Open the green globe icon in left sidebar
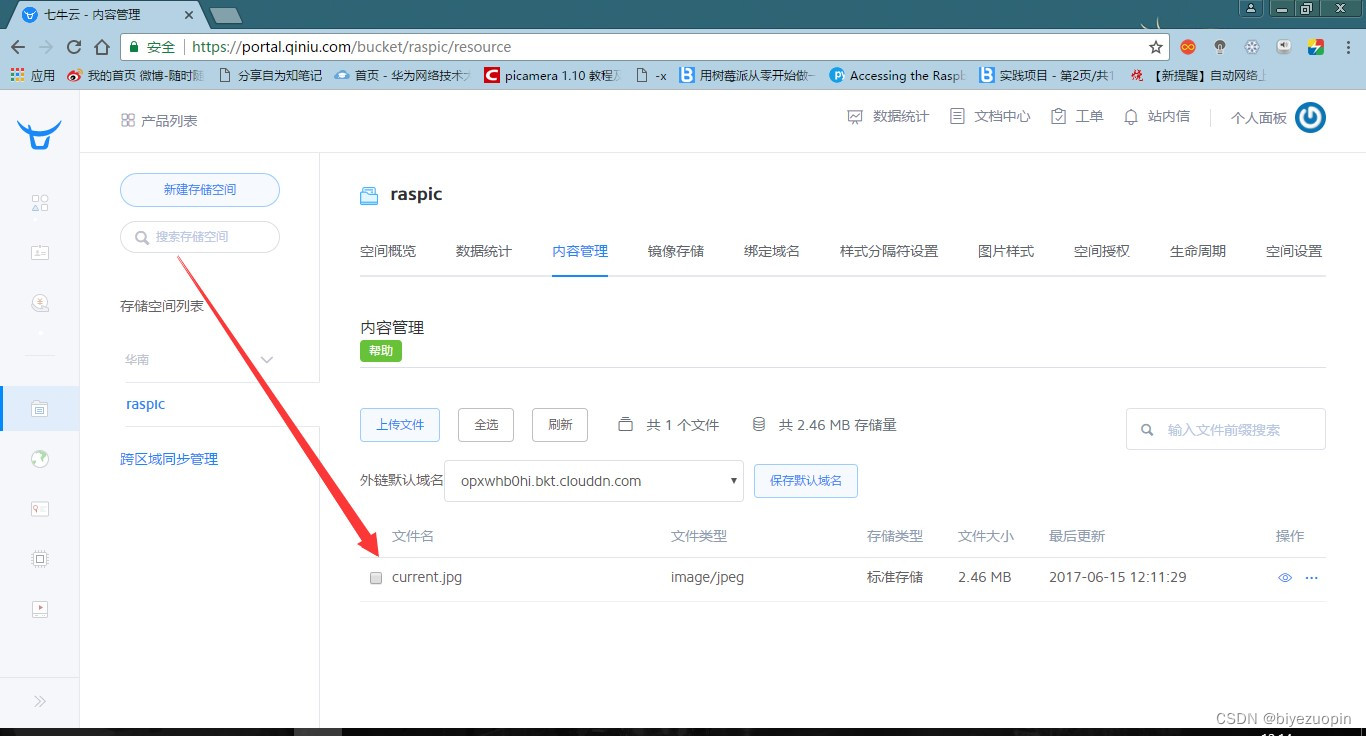Viewport: 1366px width, 736px height. 40,459
